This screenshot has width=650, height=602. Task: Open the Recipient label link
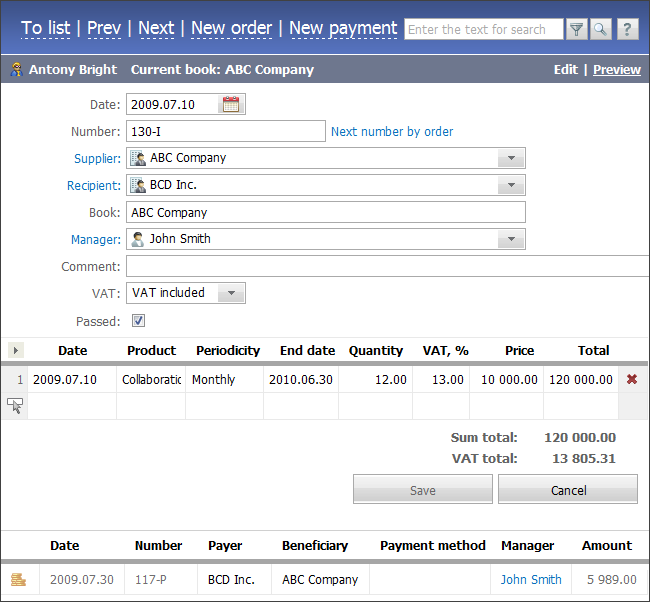(x=94, y=185)
